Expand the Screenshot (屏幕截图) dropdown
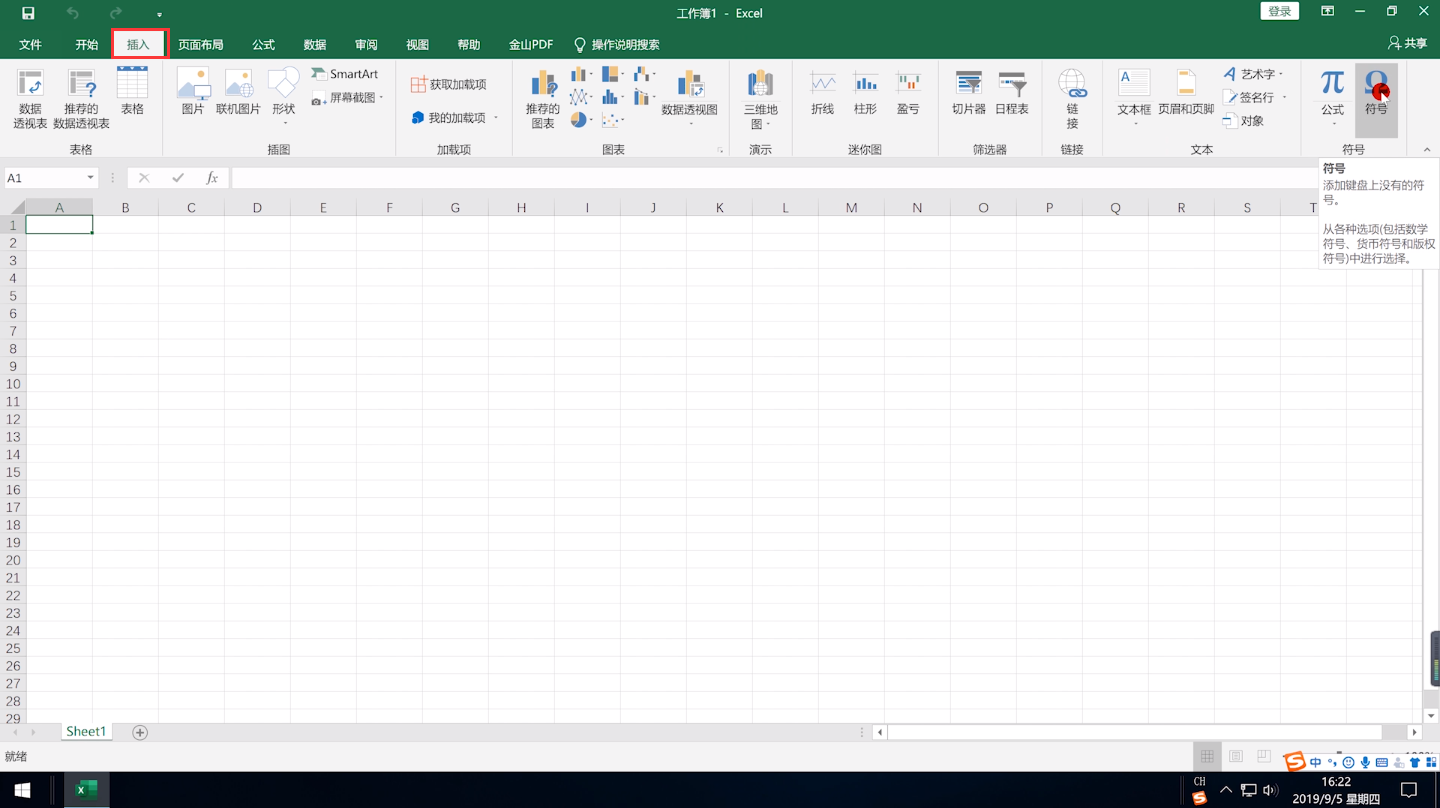This screenshot has height=808, width=1440. pos(381,98)
